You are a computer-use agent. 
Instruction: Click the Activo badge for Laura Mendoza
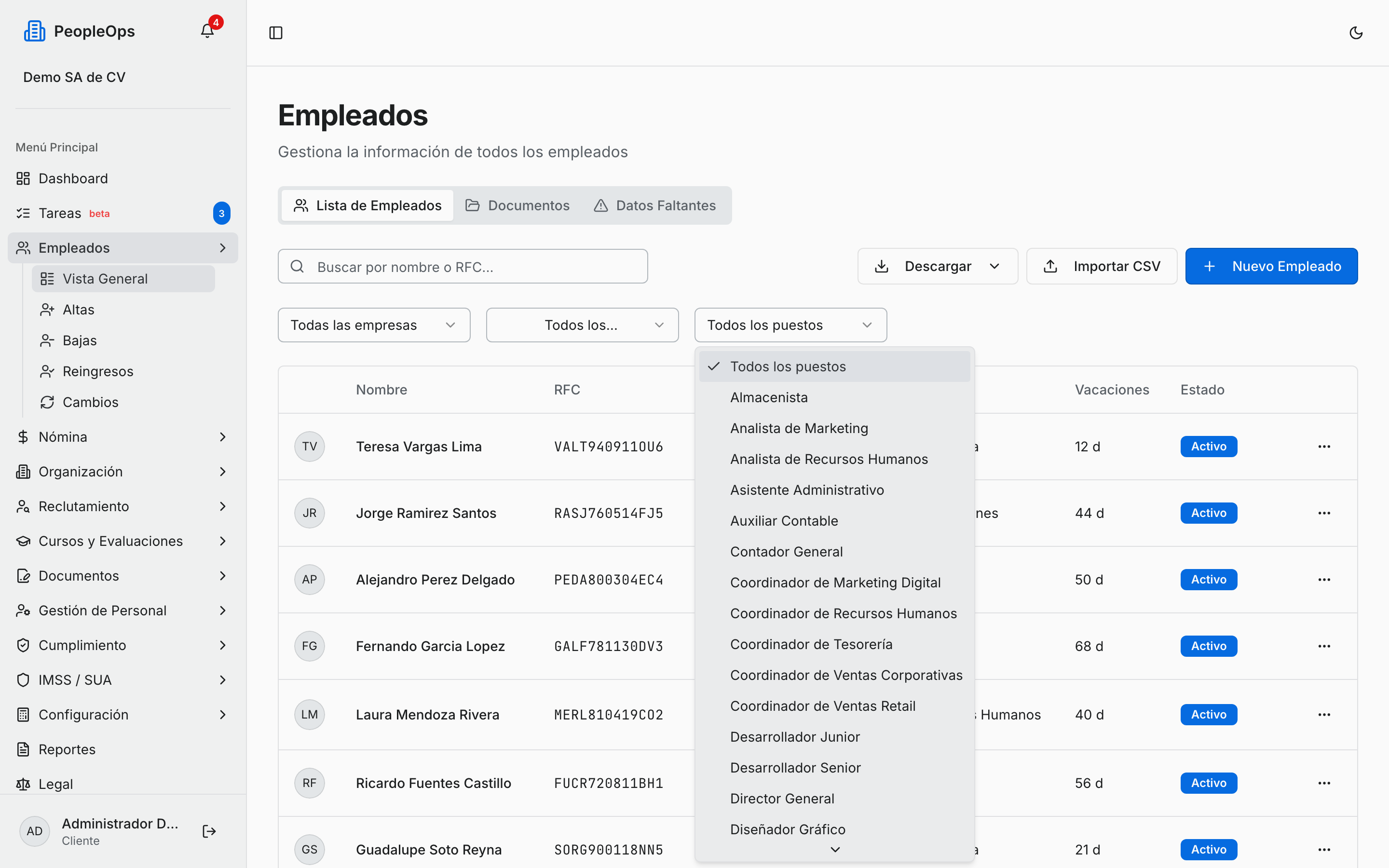[1208, 715]
